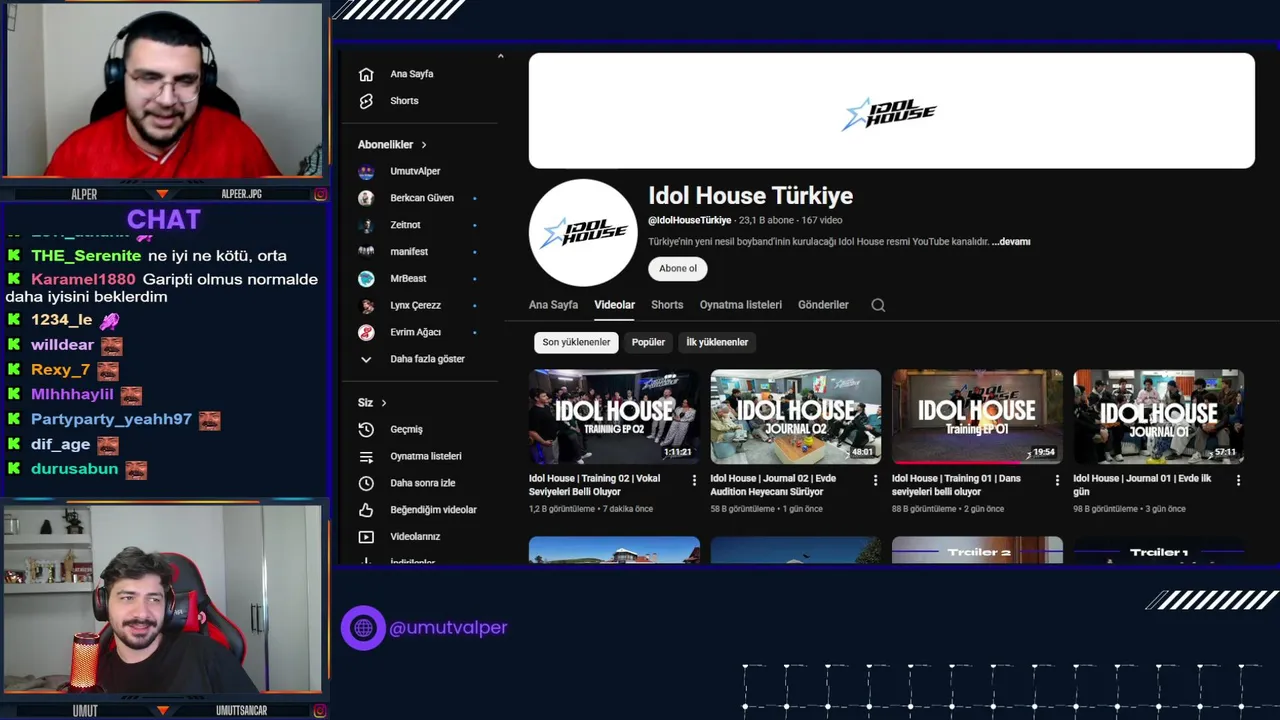The width and height of the screenshot is (1280, 720).
Task: Open Zeitnot channel avatar
Action: click(x=366, y=225)
